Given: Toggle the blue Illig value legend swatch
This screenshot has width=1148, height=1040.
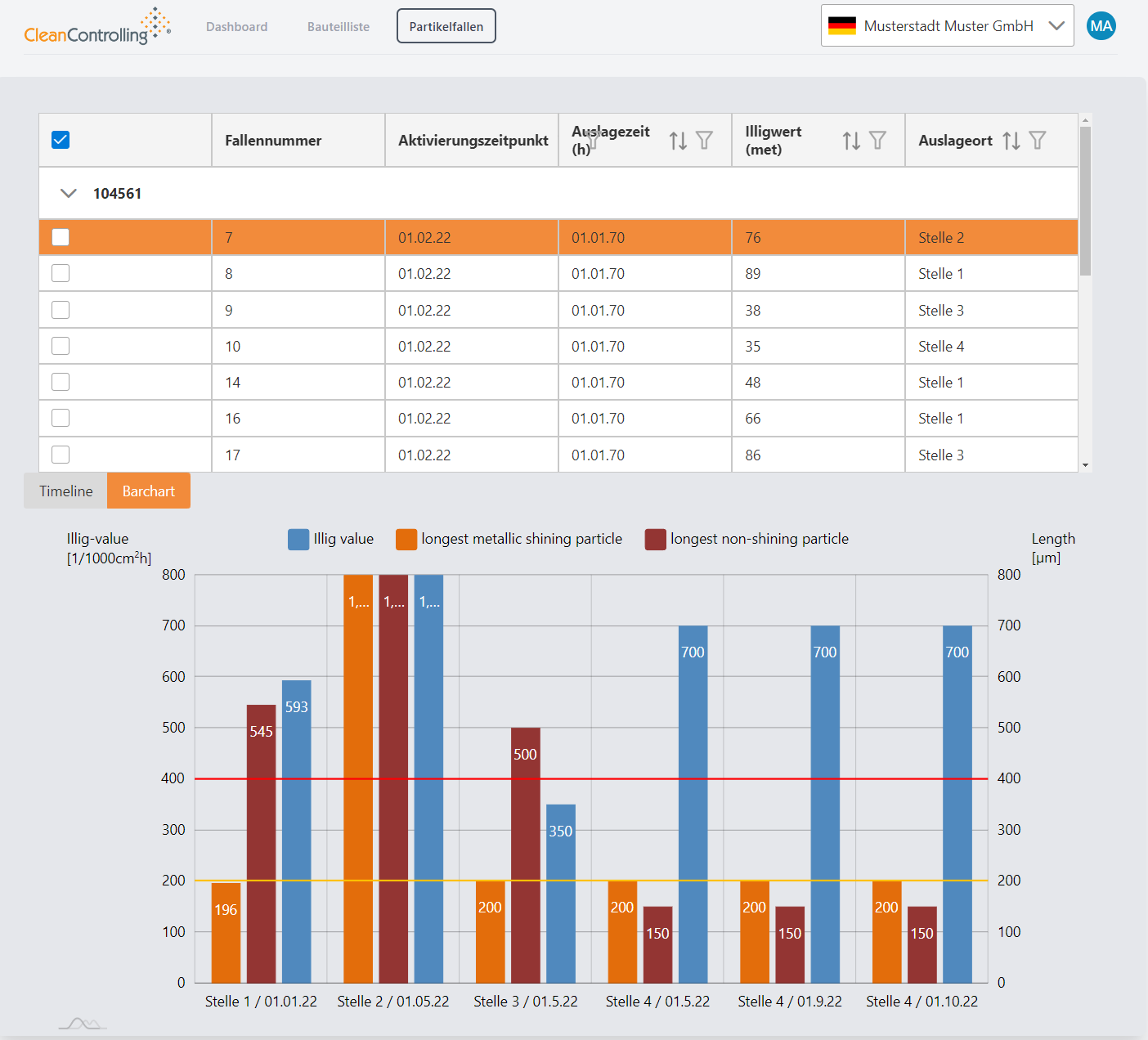Looking at the screenshot, I should click(298, 540).
